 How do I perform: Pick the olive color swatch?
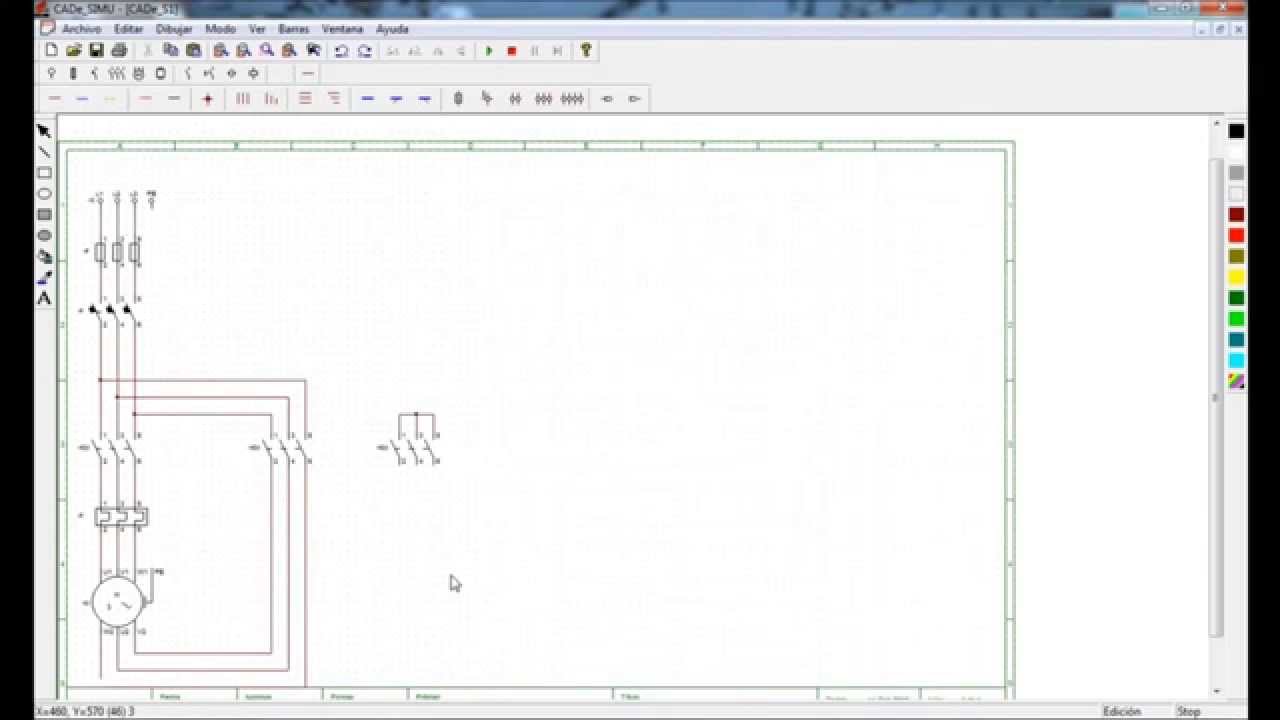tap(1237, 257)
